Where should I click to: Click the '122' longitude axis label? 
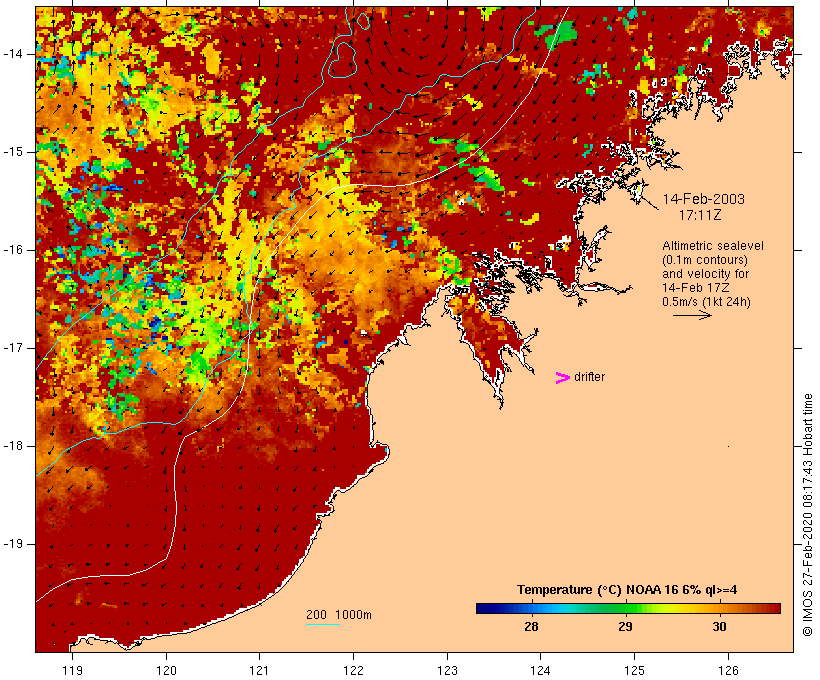354,670
